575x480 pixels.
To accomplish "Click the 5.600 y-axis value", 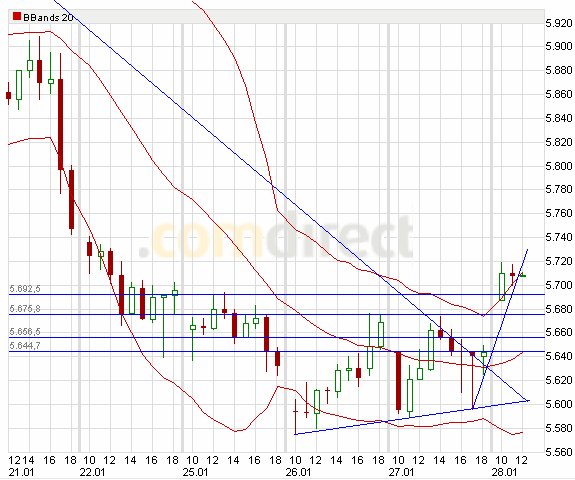I will coord(559,404).
